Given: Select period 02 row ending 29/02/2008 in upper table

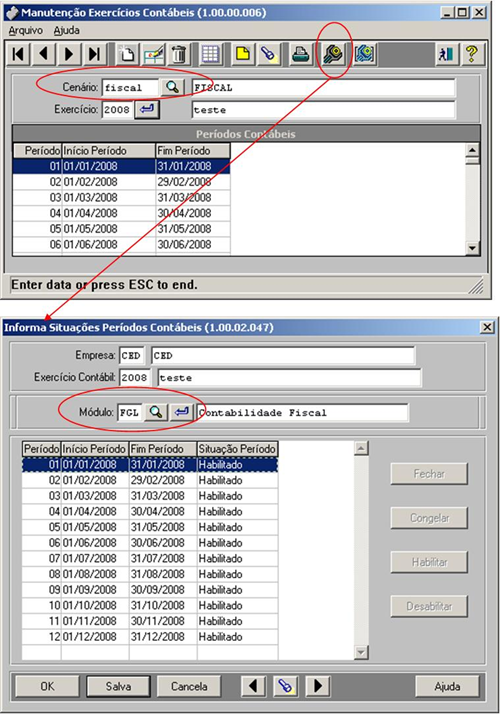Looking at the screenshot, I should [122, 182].
